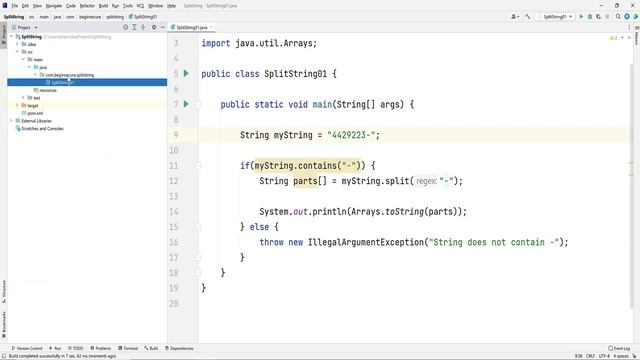
Task: Open Search Everywhere magnifier icon
Action: [618, 17]
